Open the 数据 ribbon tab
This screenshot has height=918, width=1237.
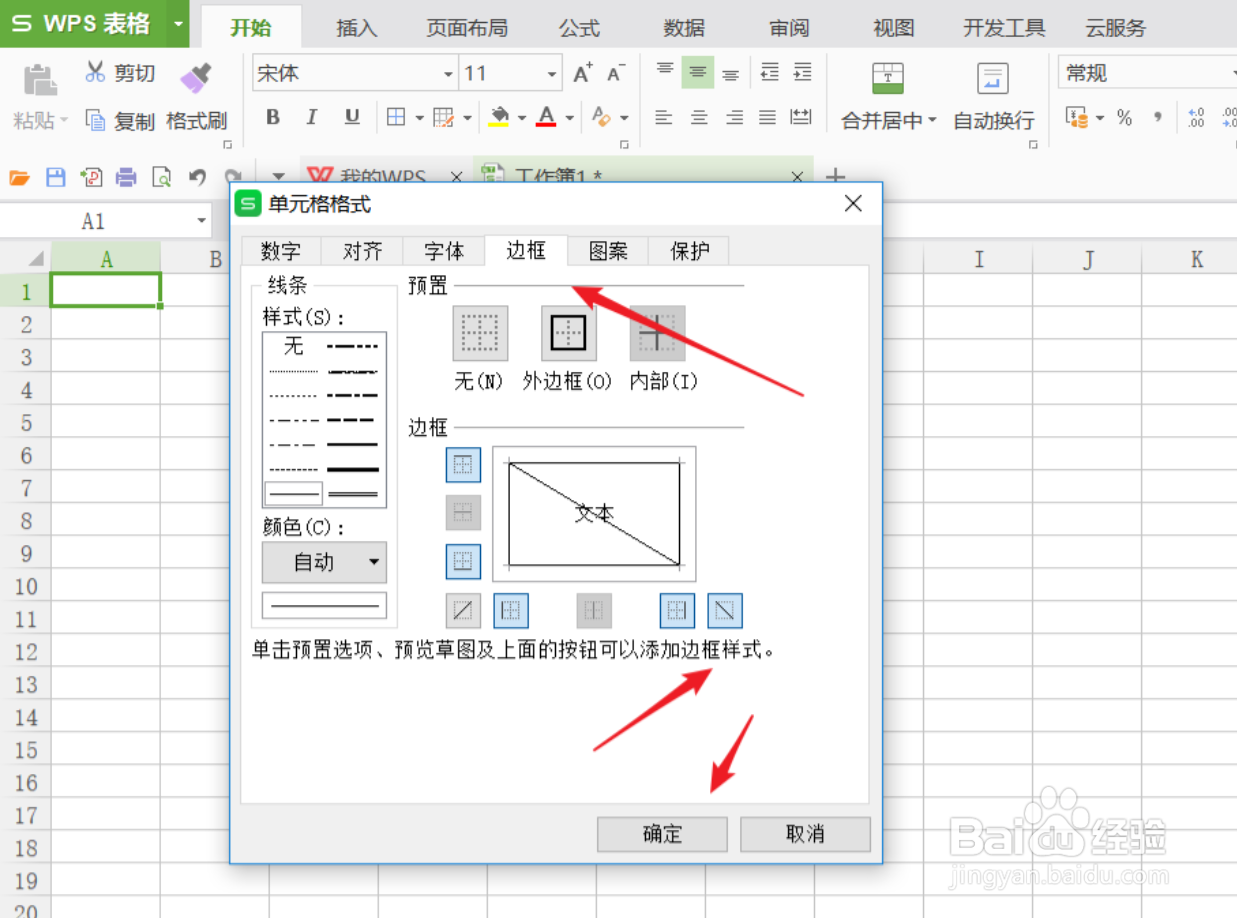coord(684,28)
